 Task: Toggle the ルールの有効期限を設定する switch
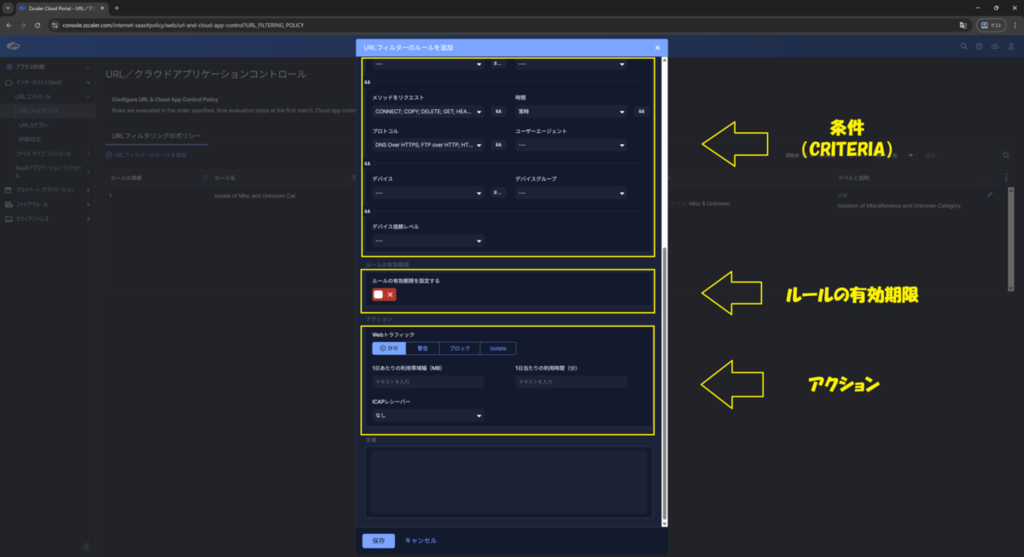[384, 294]
